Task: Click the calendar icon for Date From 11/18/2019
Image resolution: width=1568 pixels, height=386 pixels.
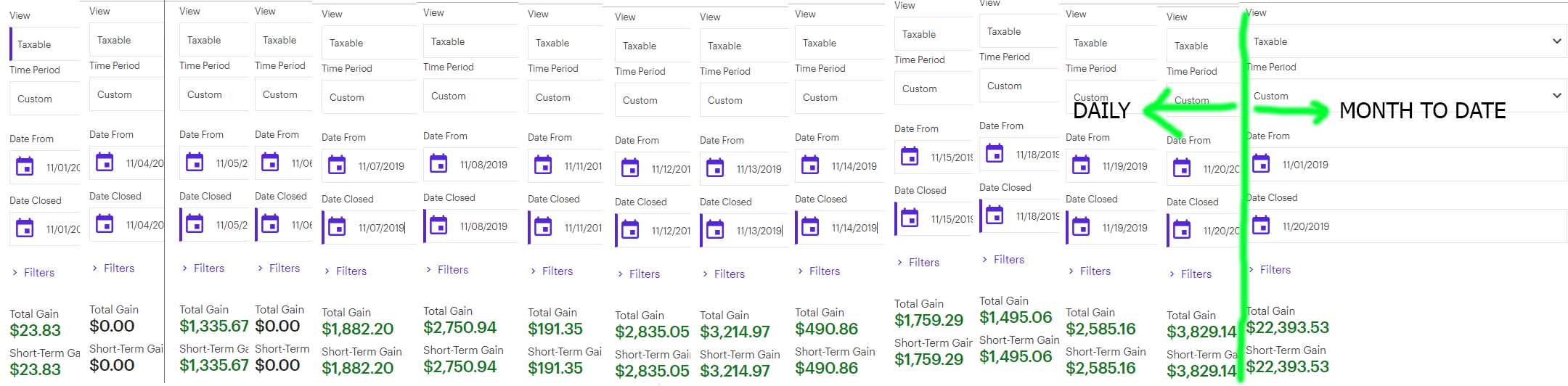Action: 995,154
